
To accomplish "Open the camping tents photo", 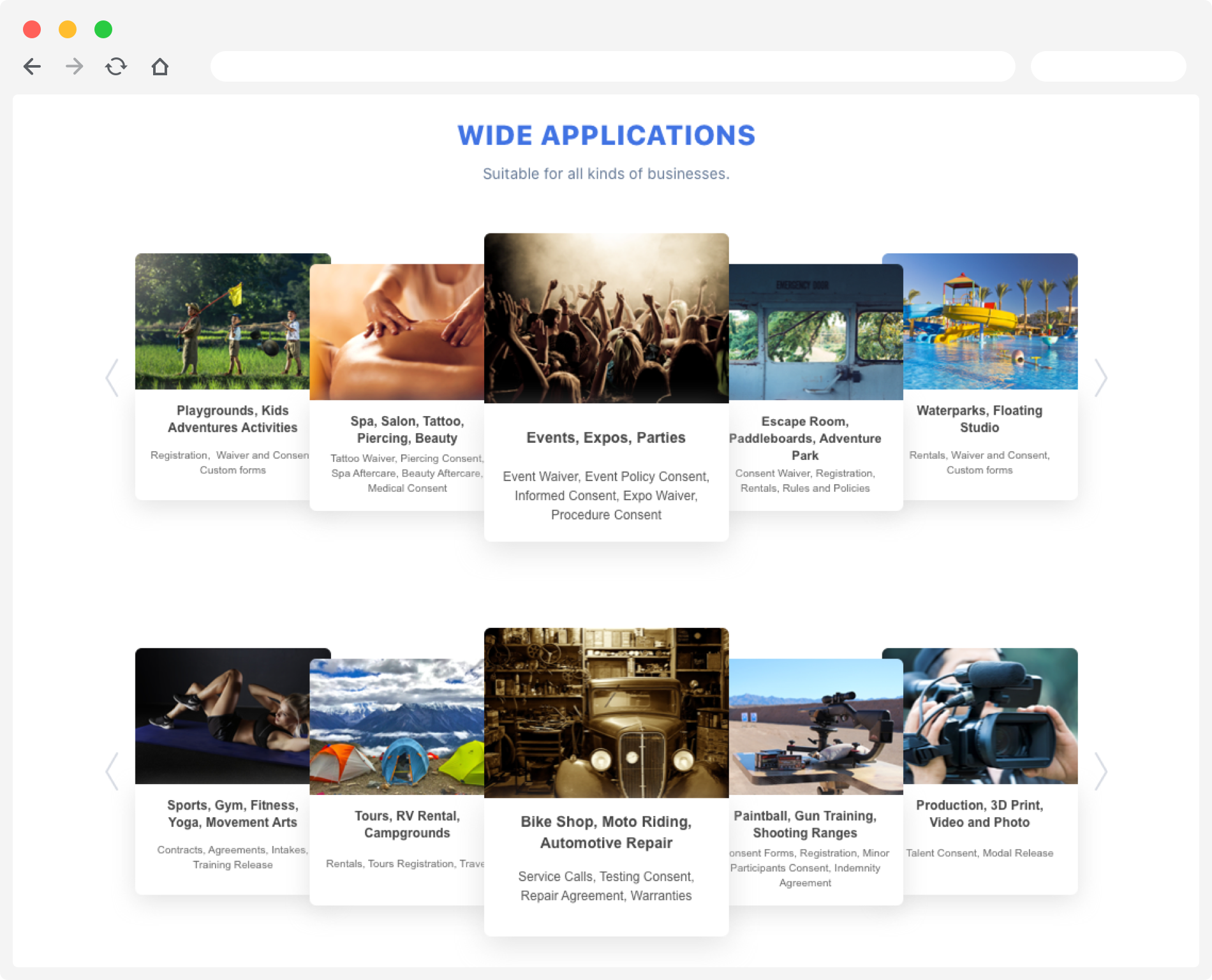I will [x=397, y=727].
